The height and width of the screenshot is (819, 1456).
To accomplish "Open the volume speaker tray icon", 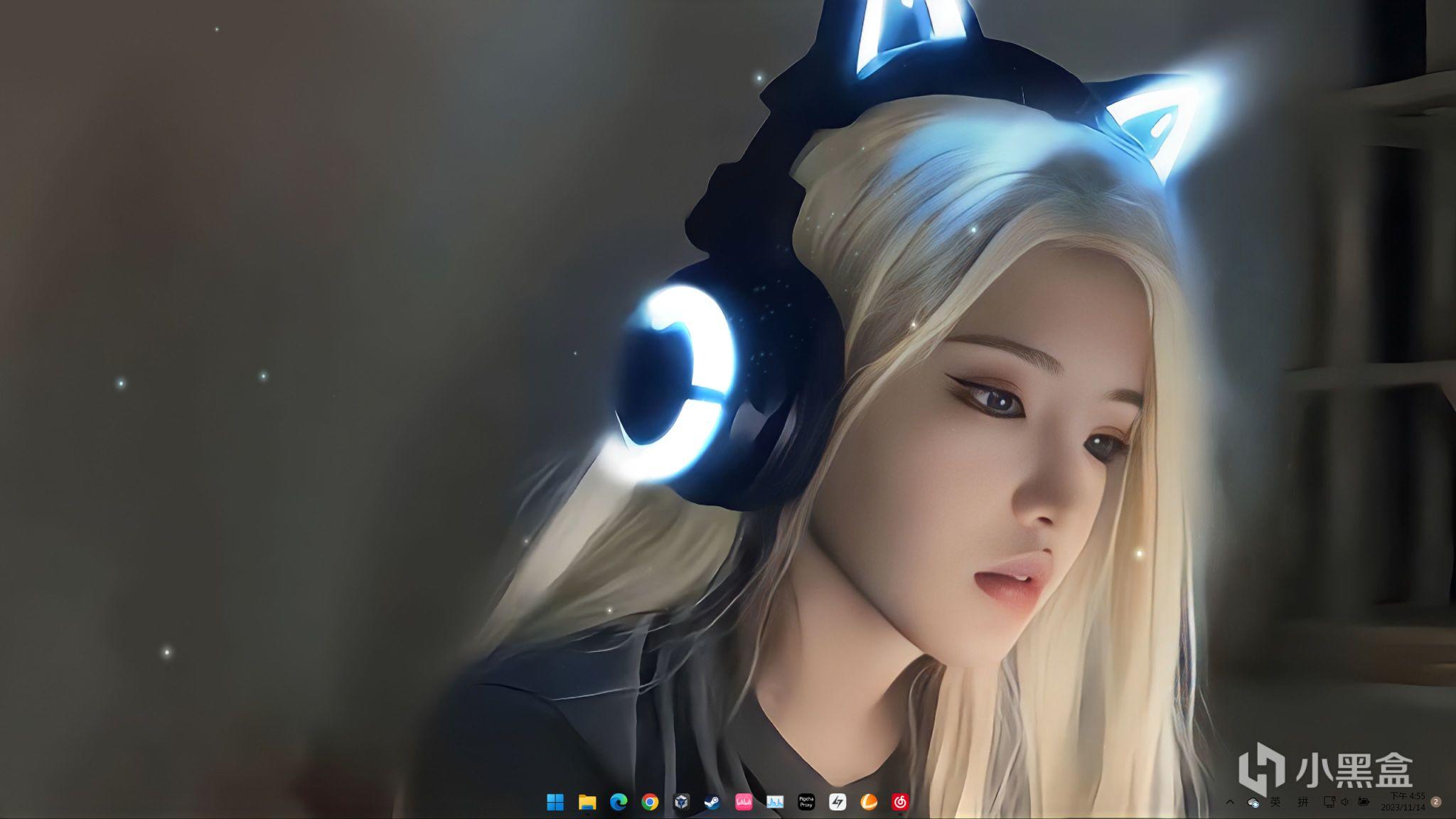I will tap(1345, 802).
